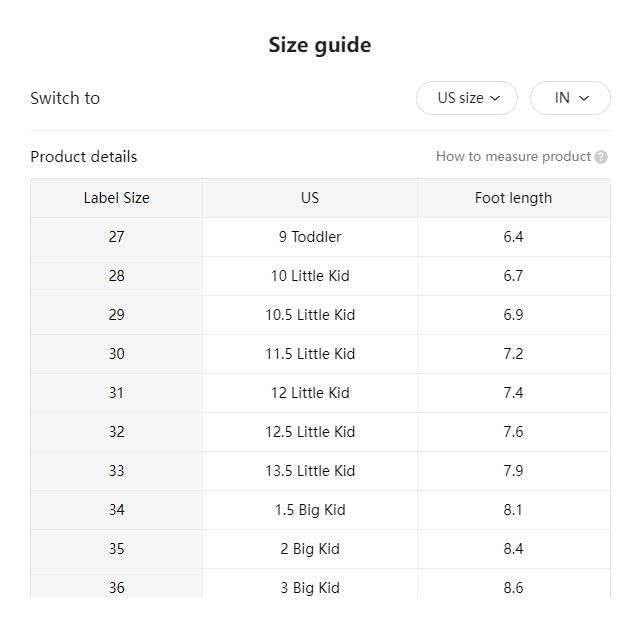Click the Product details label
The image size is (617, 623).
pos(84,157)
